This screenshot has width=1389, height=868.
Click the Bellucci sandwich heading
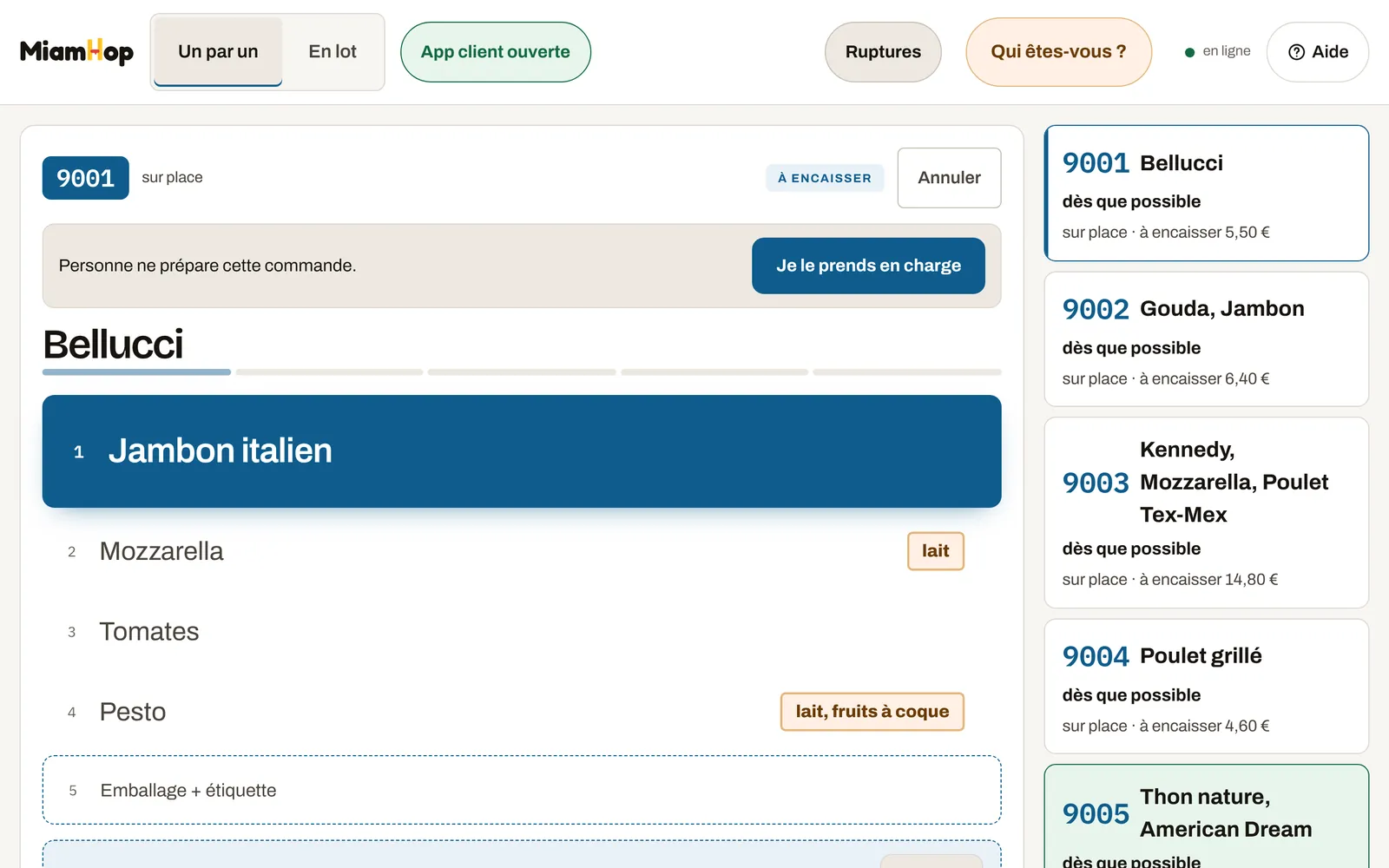[x=114, y=345]
